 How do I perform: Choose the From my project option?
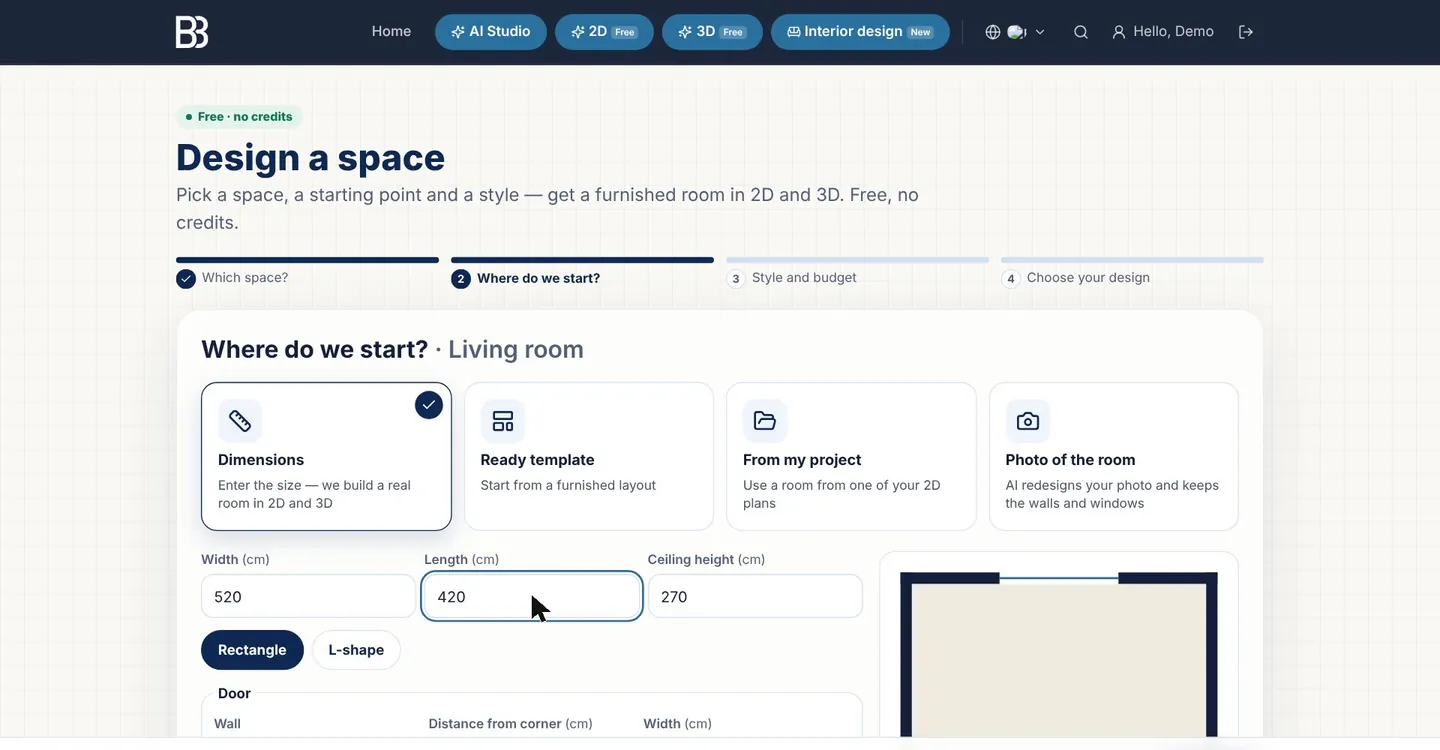(851, 456)
